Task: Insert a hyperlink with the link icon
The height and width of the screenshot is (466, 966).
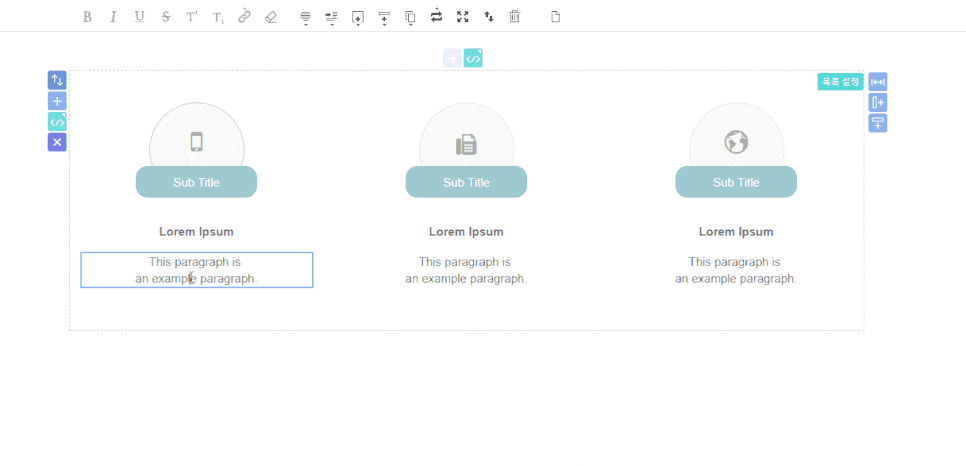Action: [244, 17]
